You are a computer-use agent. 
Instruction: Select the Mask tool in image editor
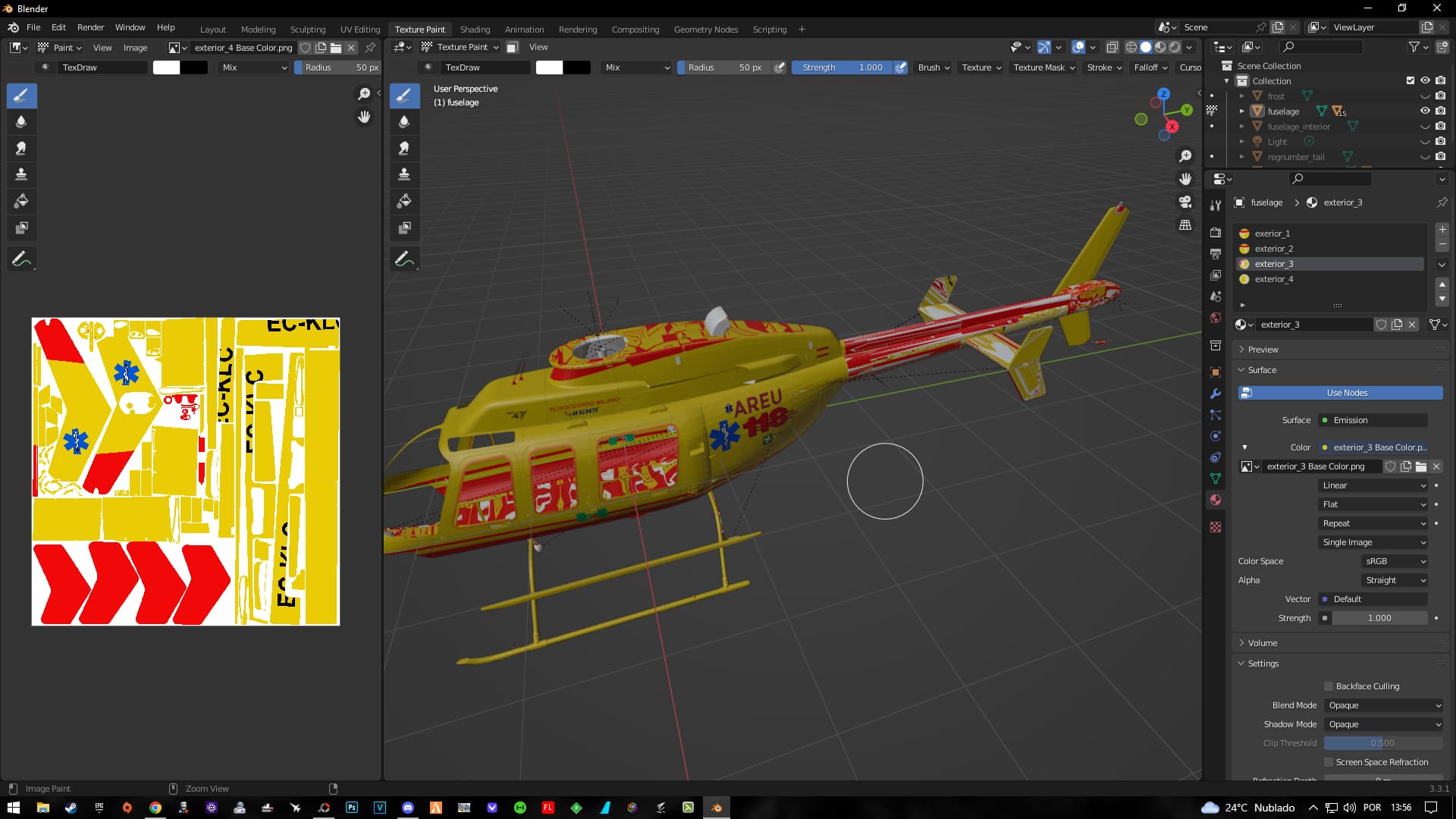point(21,227)
